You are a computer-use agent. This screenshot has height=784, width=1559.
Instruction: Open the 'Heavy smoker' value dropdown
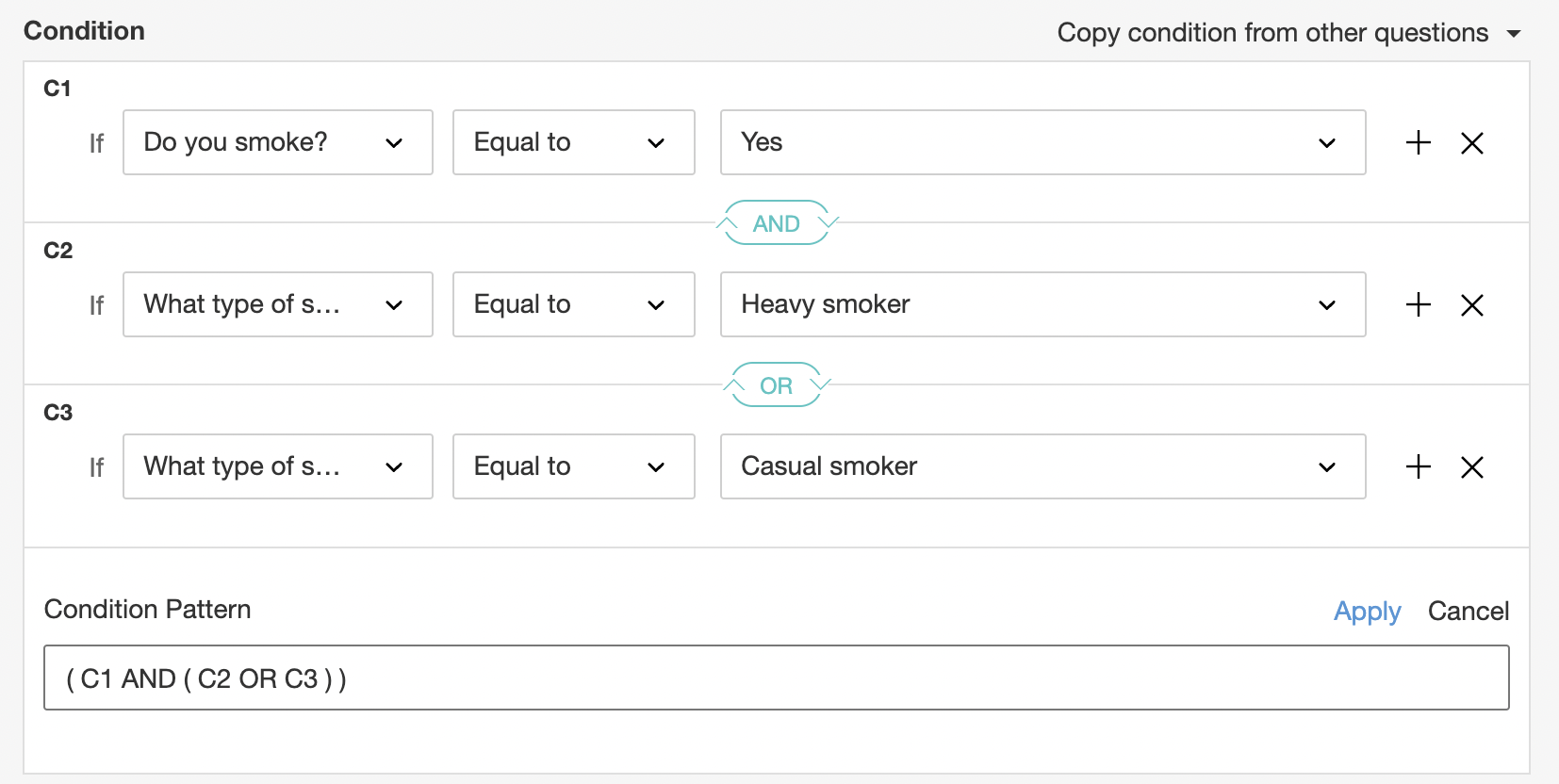click(x=1042, y=304)
